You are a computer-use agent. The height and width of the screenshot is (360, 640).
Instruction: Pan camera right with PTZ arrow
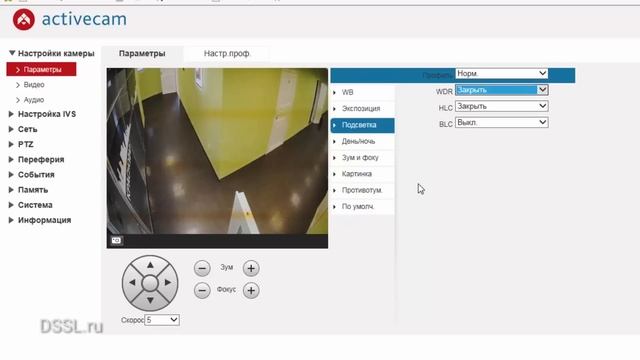168,282
